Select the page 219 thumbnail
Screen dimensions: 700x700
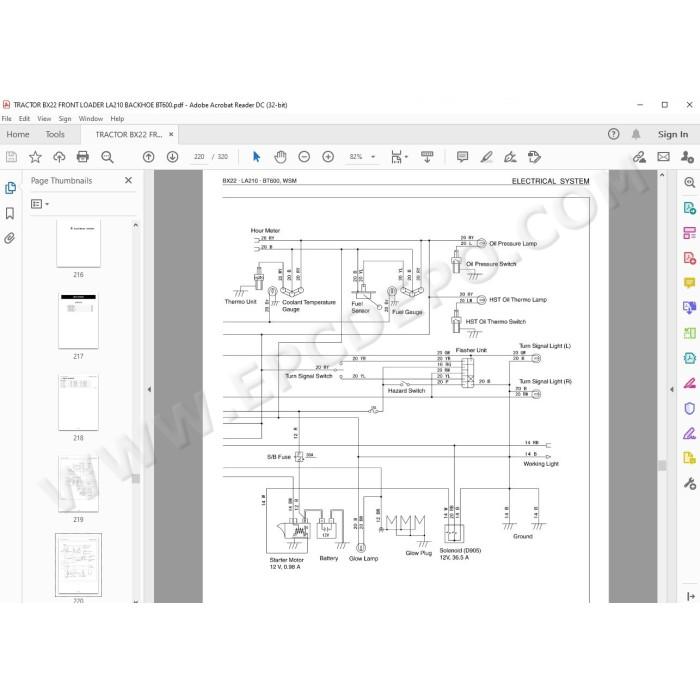point(78,484)
